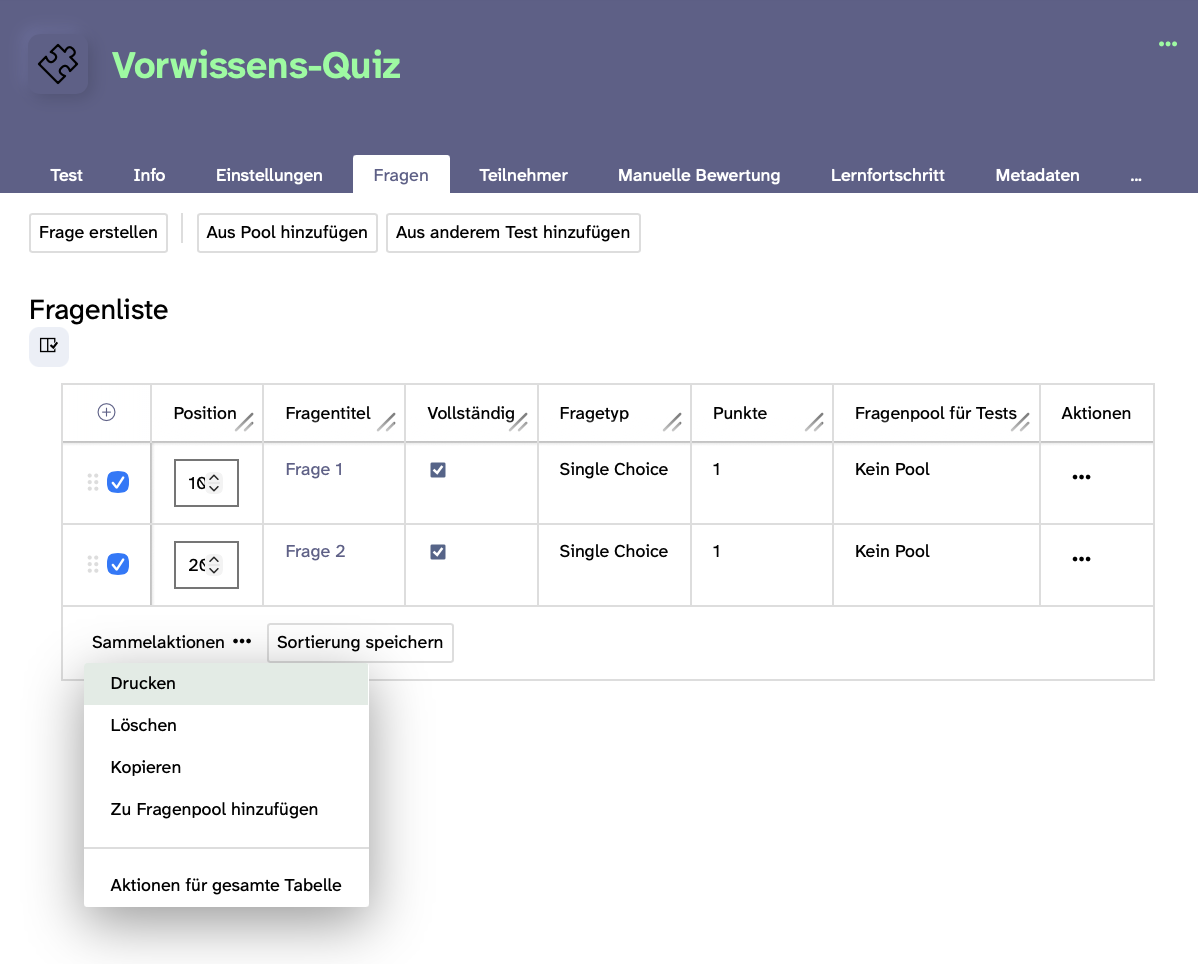Open the Teilnehmer tab

[523, 175]
